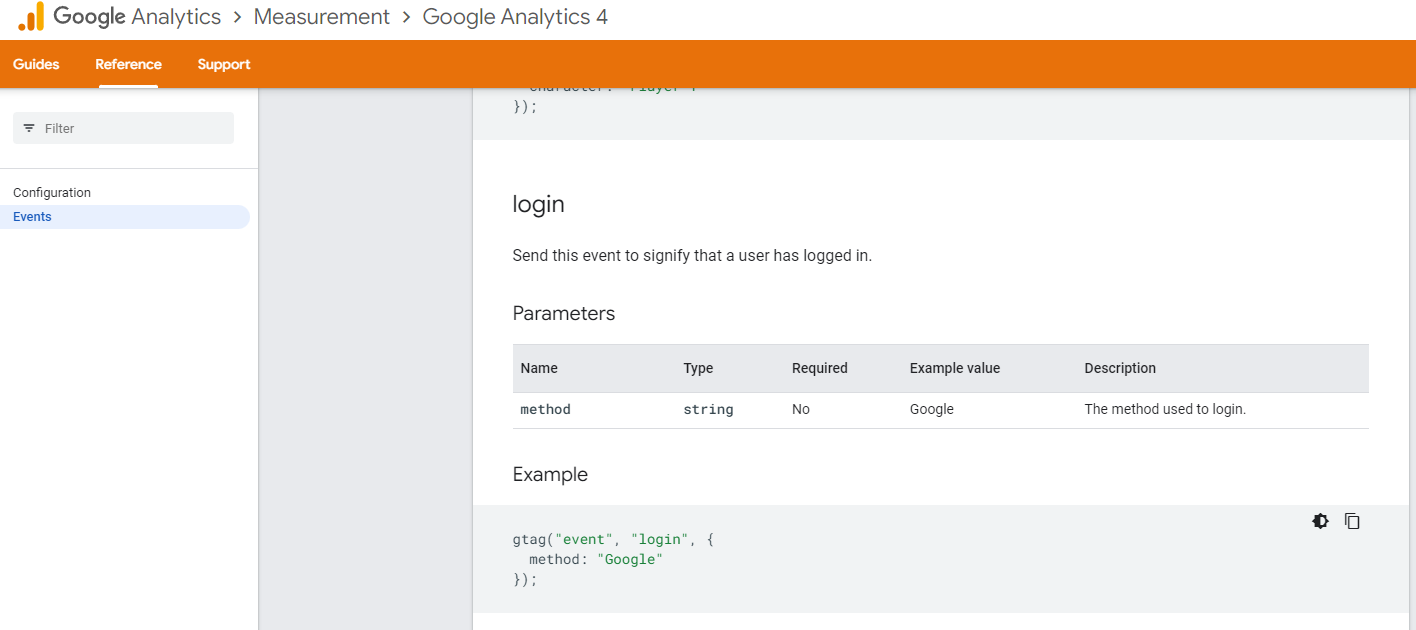Click the Parameters heading
1416x630 pixels.
[564, 314]
